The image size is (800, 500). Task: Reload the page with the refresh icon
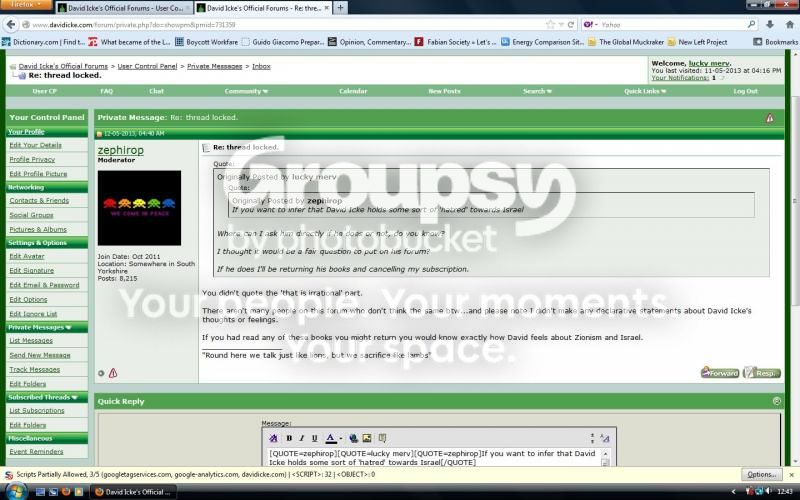click(571, 24)
